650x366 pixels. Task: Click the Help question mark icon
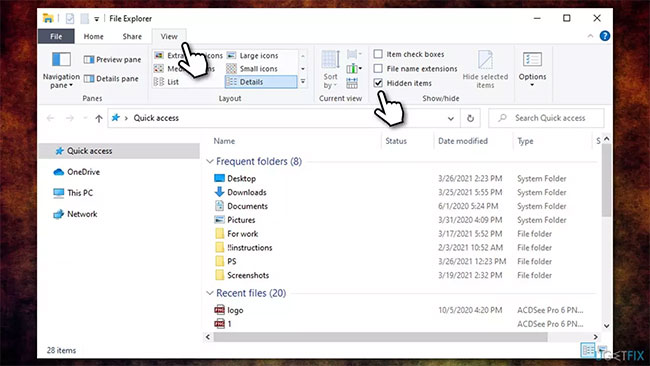[605, 36]
